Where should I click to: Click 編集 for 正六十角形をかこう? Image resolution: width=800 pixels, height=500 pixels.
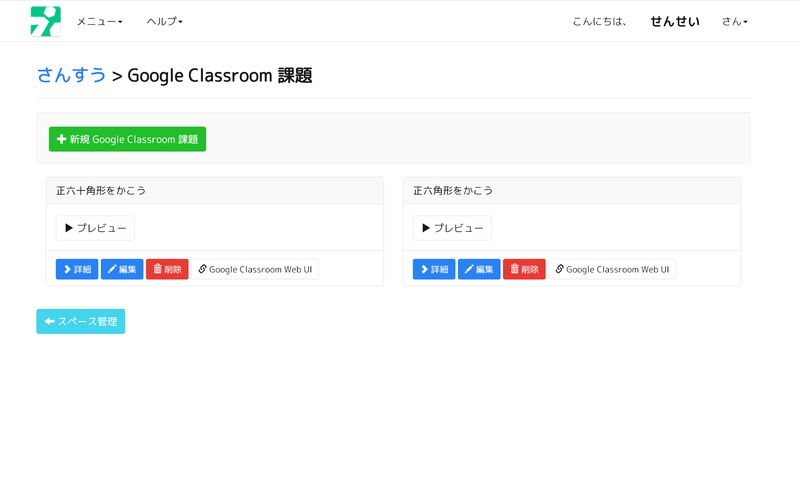[x=122, y=269]
